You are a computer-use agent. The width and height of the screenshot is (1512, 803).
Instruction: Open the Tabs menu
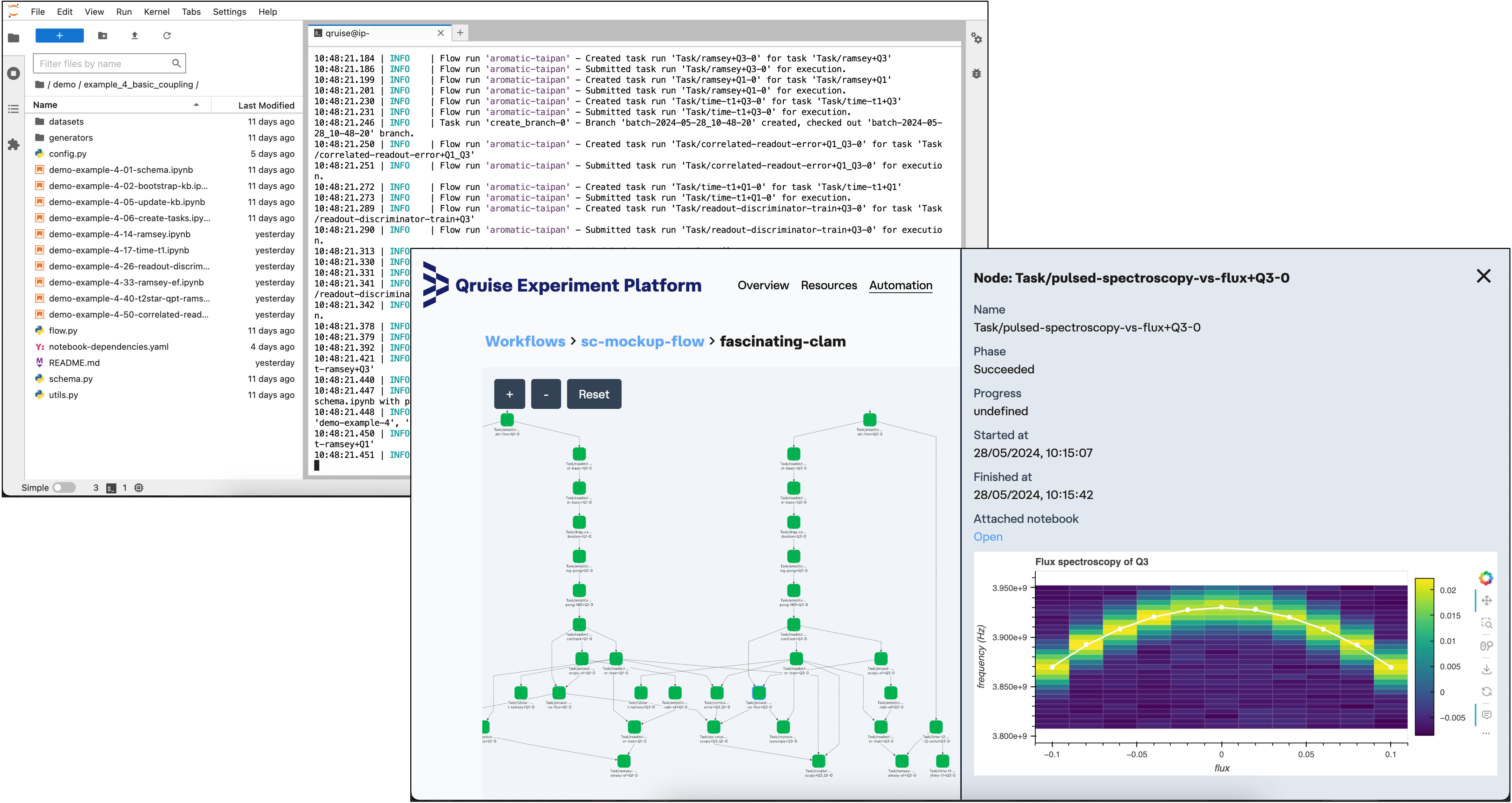click(191, 12)
